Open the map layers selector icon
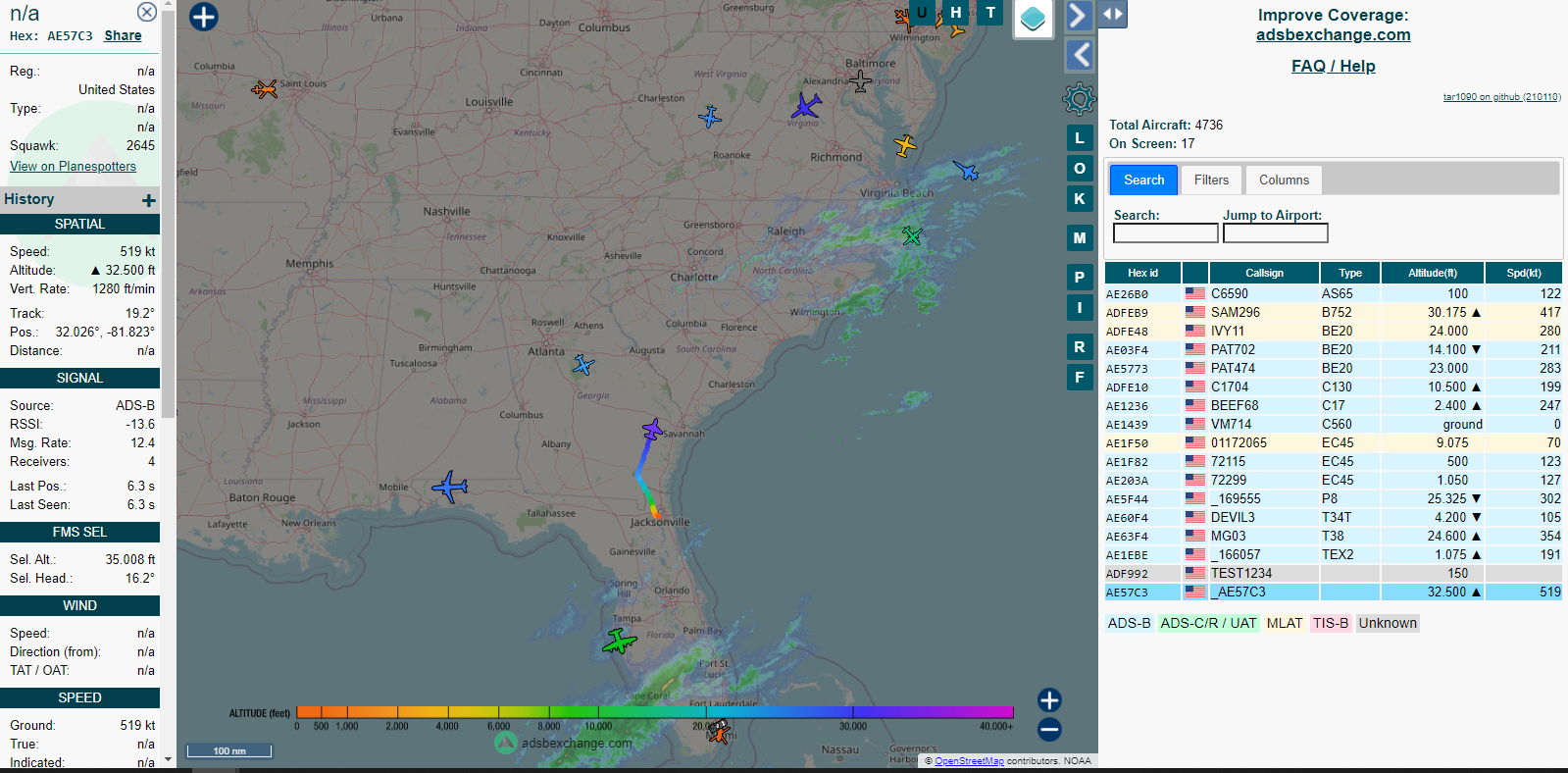This screenshot has height=773, width=1568. 1033,19
